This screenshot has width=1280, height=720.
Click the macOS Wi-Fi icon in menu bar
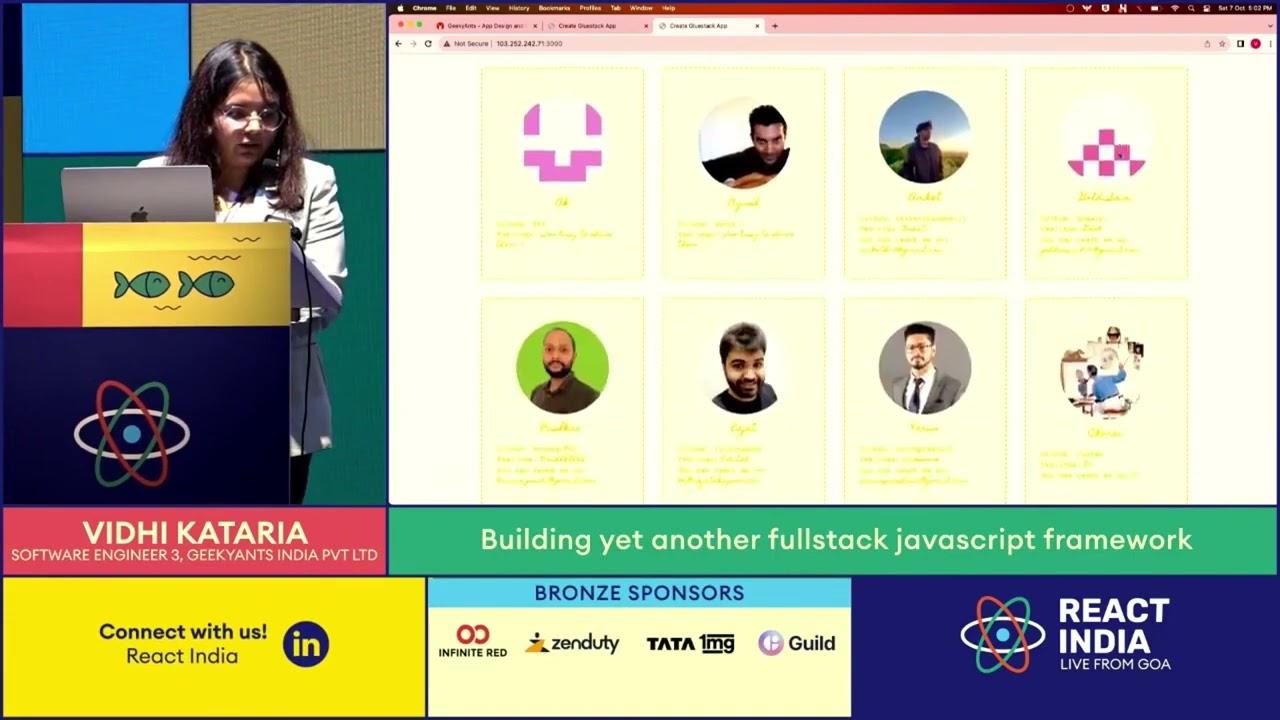coord(1175,8)
